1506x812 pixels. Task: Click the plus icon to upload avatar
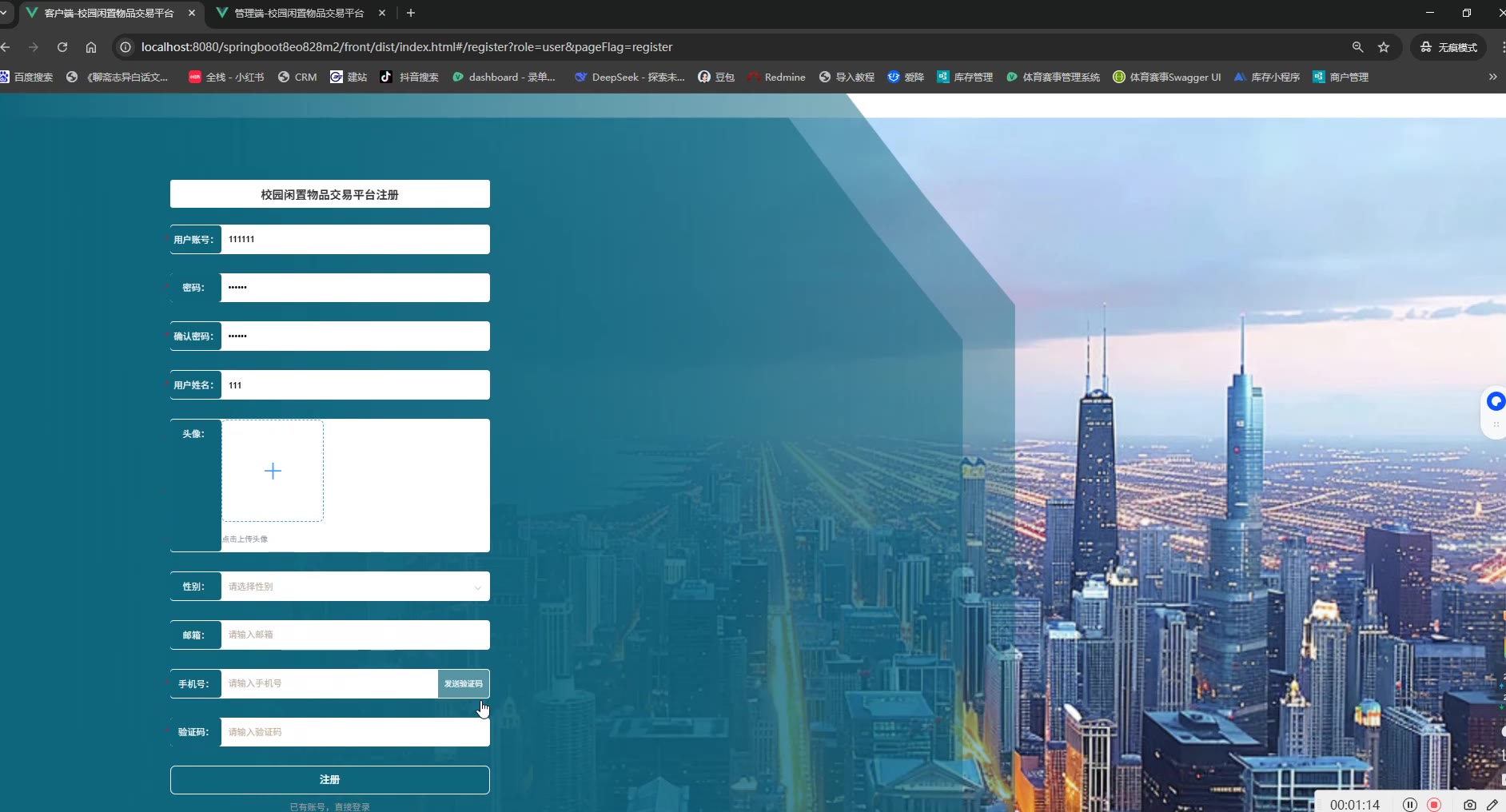coord(273,472)
